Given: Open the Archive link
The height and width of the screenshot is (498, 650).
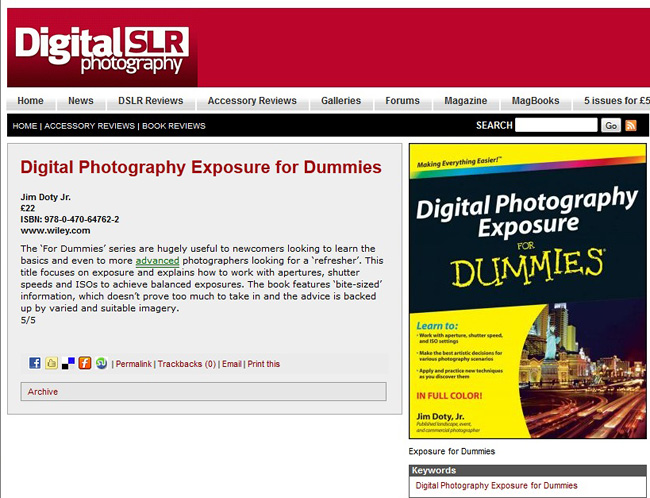Looking at the screenshot, I should click(x=43, y=392).
